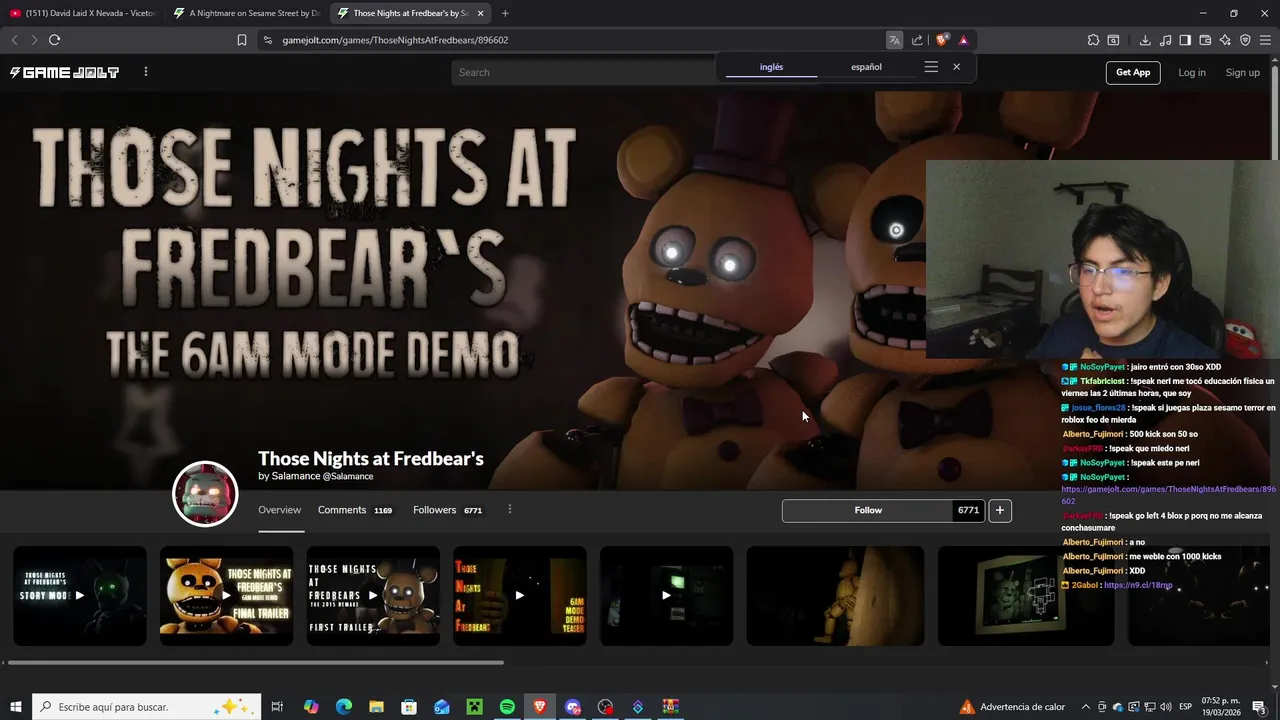The image size is (1280, 720).
Task: Play the Story Mode video thumbnail
Action: coord(80,595)
